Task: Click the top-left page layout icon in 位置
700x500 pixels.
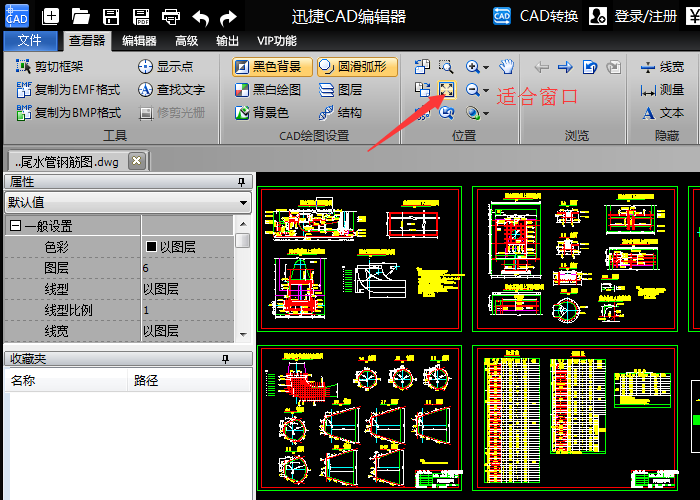Action: point(422,67)
